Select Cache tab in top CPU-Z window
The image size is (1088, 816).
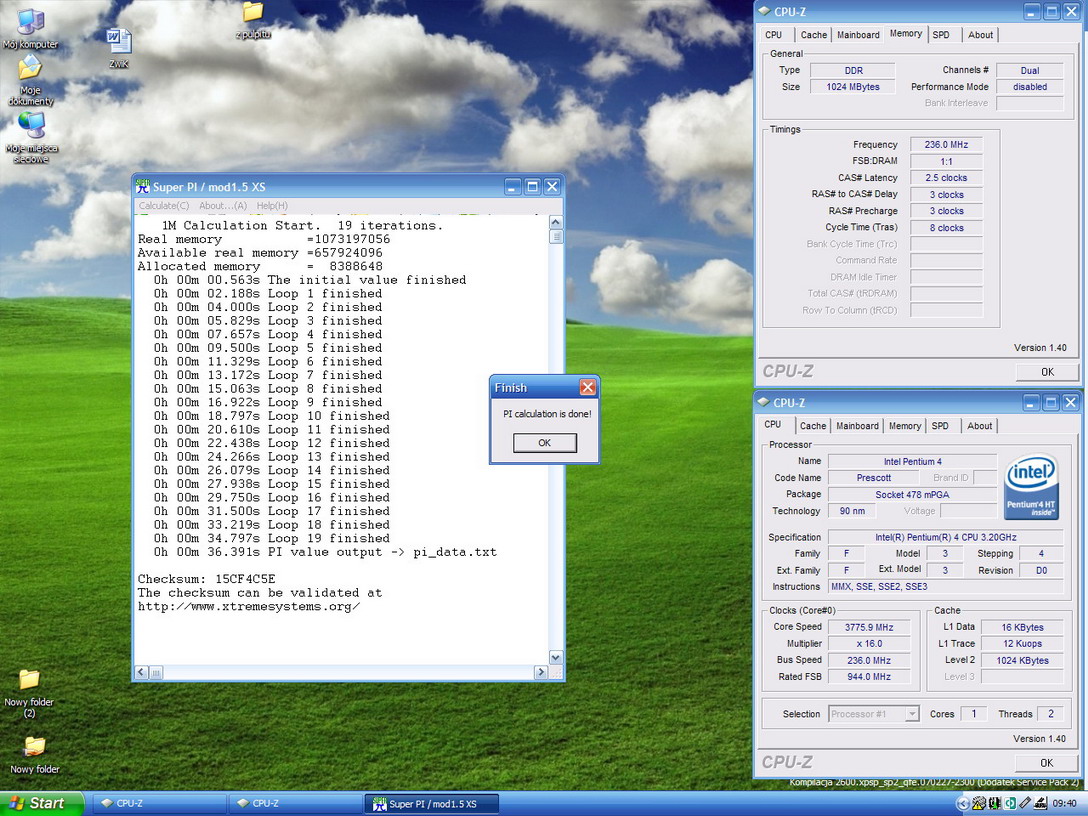coord(813,35)
